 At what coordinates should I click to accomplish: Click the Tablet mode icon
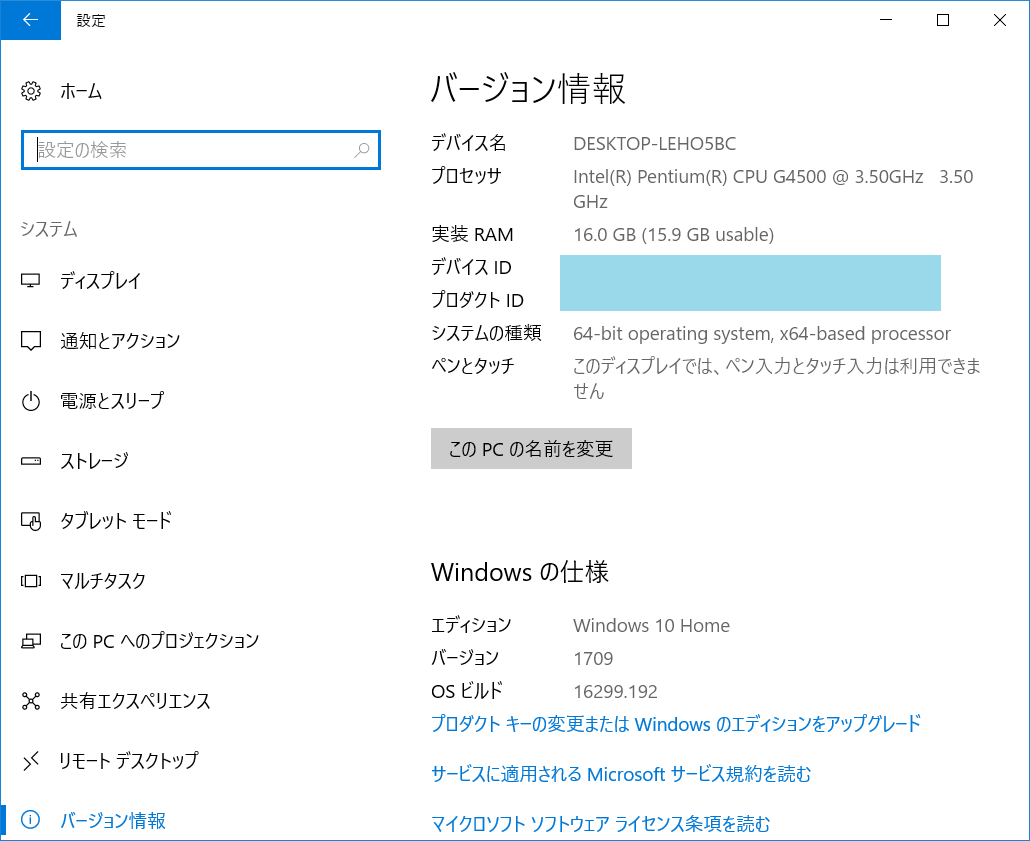tap(31, 521)
